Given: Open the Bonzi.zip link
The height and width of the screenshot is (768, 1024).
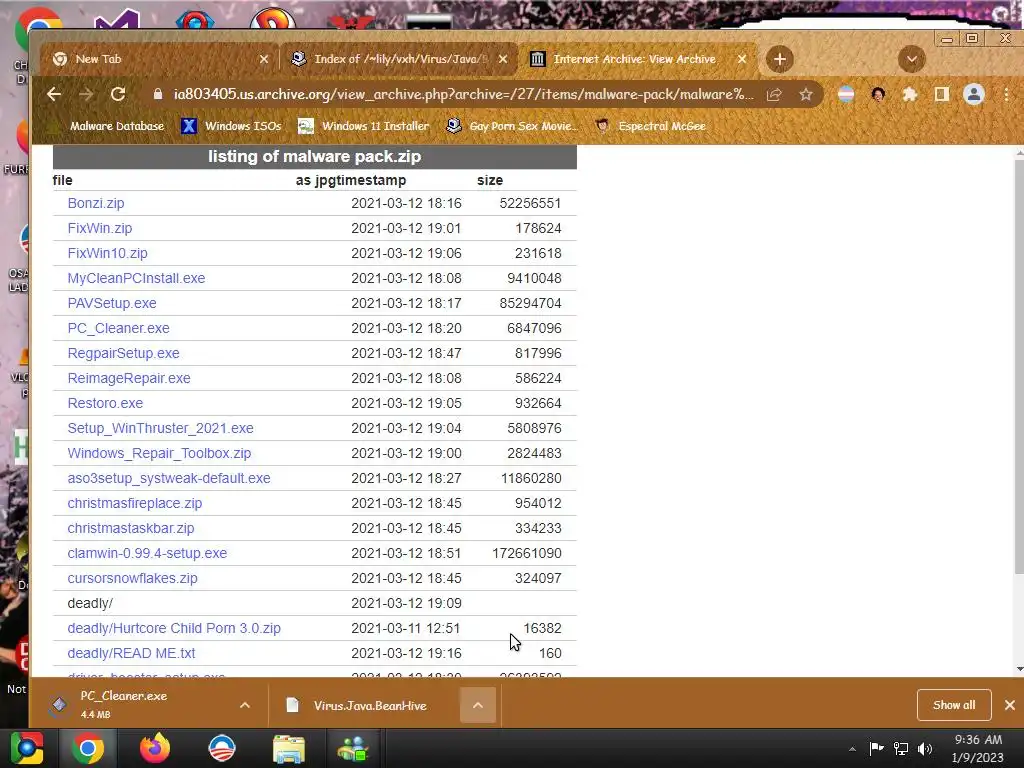Looking at the screenshot, I should click(x=96, y=203).
